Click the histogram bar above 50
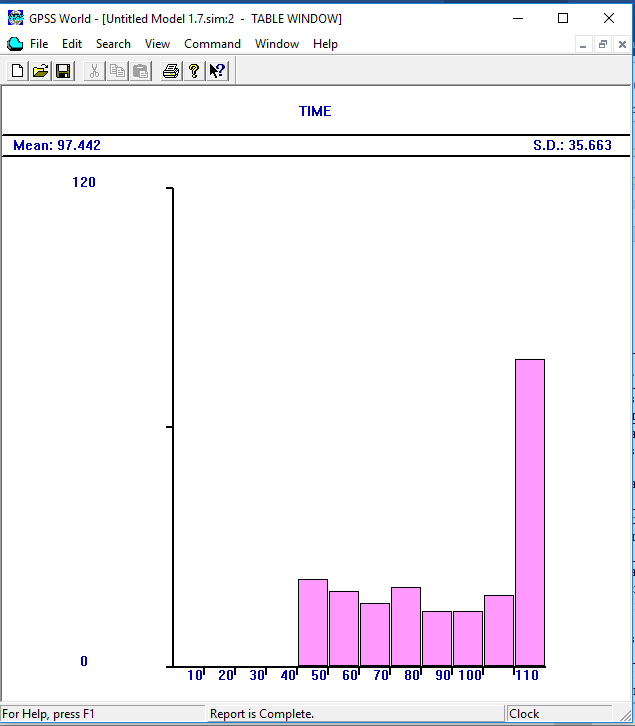Screen dimensions: 635x726 coord(313,623)
